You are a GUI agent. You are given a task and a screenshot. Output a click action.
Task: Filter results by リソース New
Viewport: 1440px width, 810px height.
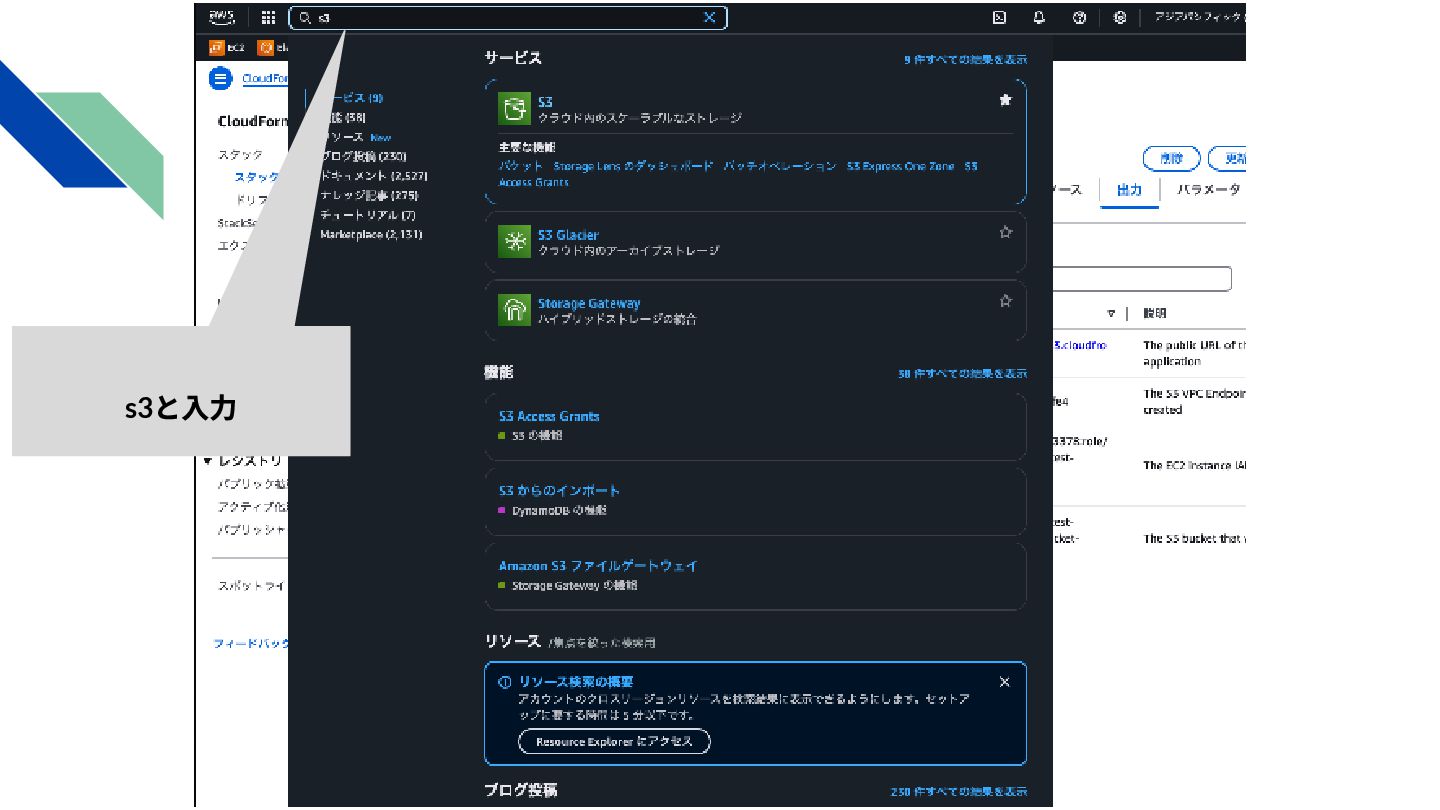click(x=356, y=137)
